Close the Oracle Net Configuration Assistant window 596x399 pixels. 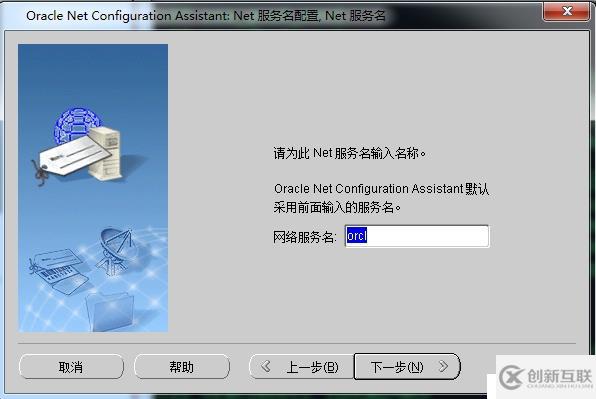567,11
